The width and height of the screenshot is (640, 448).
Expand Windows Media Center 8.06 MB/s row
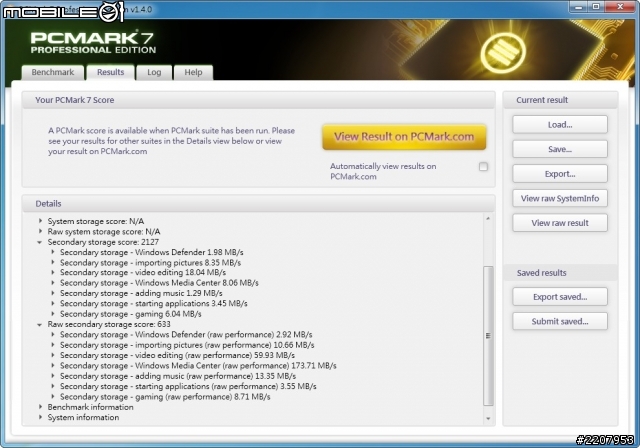pos(53,283)
